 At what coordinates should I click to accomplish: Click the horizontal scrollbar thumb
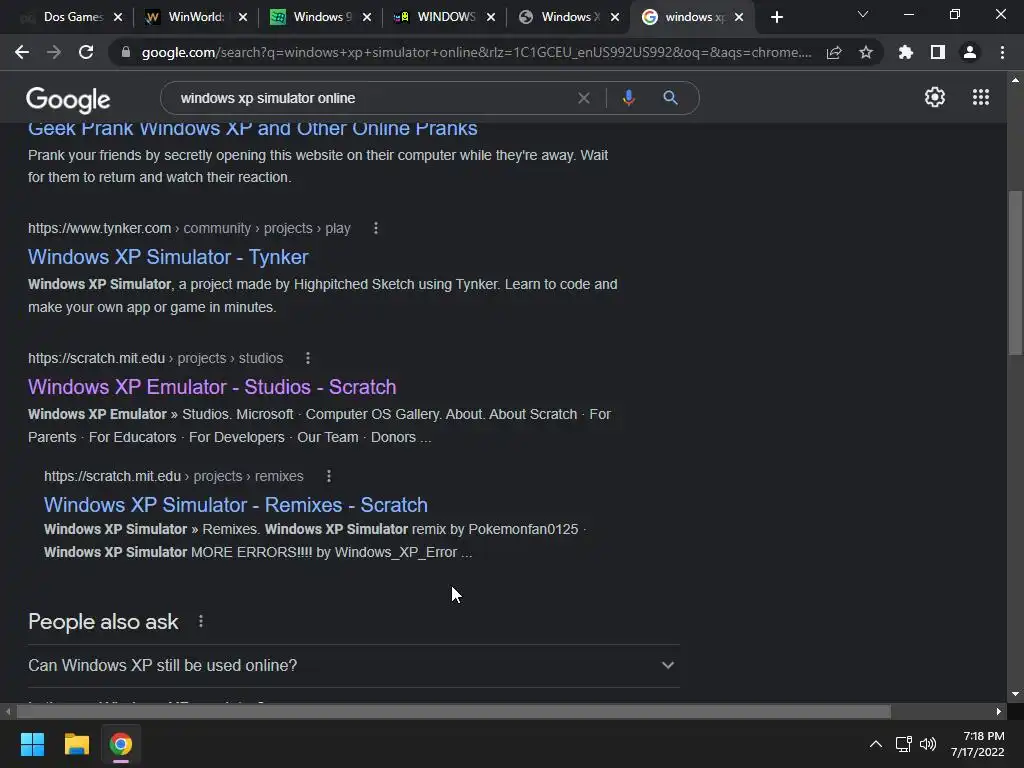tap(453, 711)
